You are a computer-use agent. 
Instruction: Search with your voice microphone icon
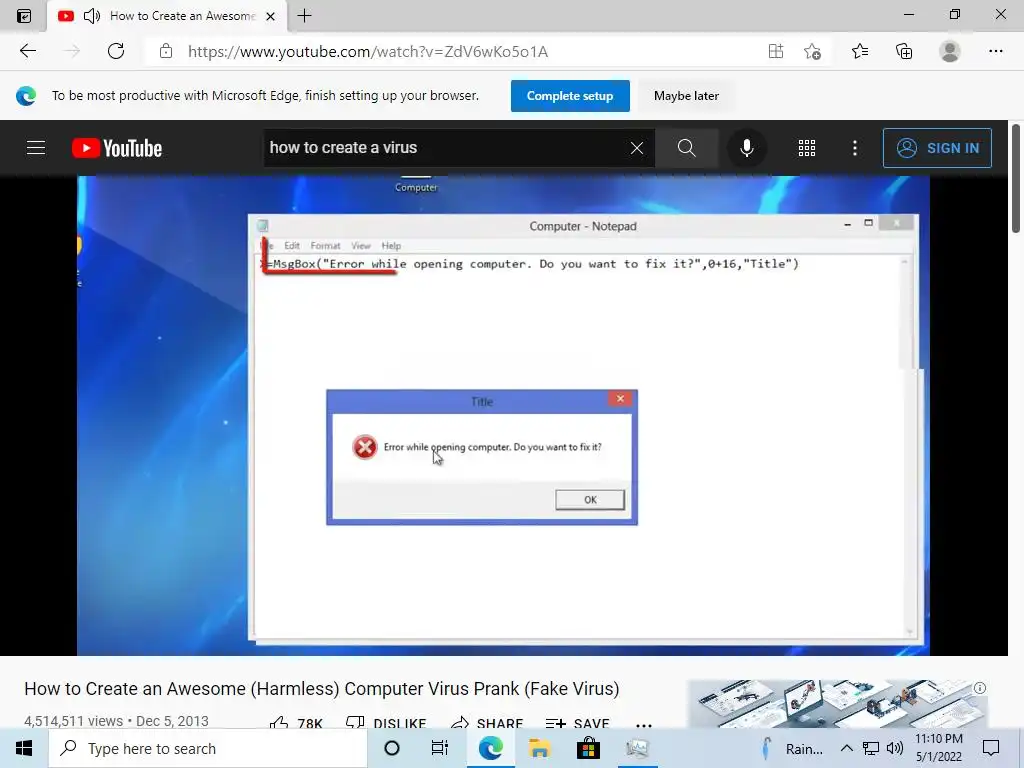[746, 148]
